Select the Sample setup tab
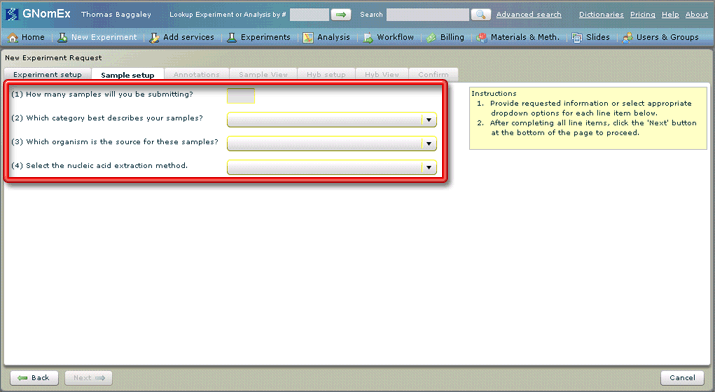This screenshot has width=715, height=392. click(x=128, y=75)
